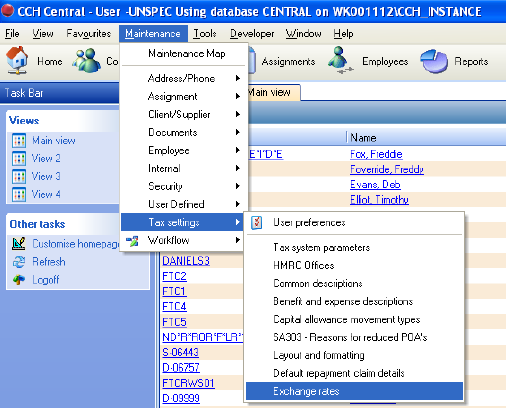Expand the Documents submenu arrow
506x410 pixels.
tap(238, 132)
